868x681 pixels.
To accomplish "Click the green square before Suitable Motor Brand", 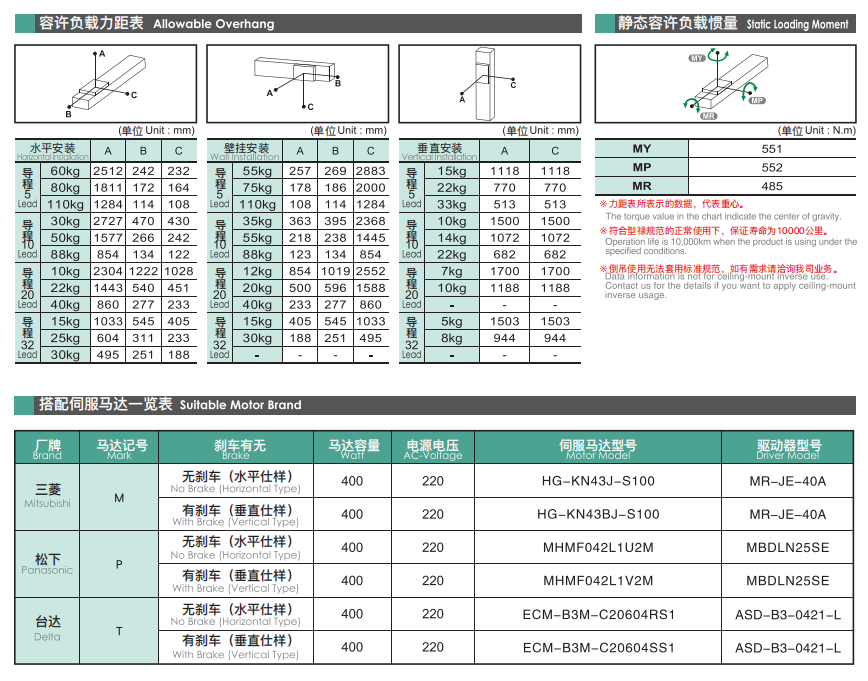I will (25, 405).
